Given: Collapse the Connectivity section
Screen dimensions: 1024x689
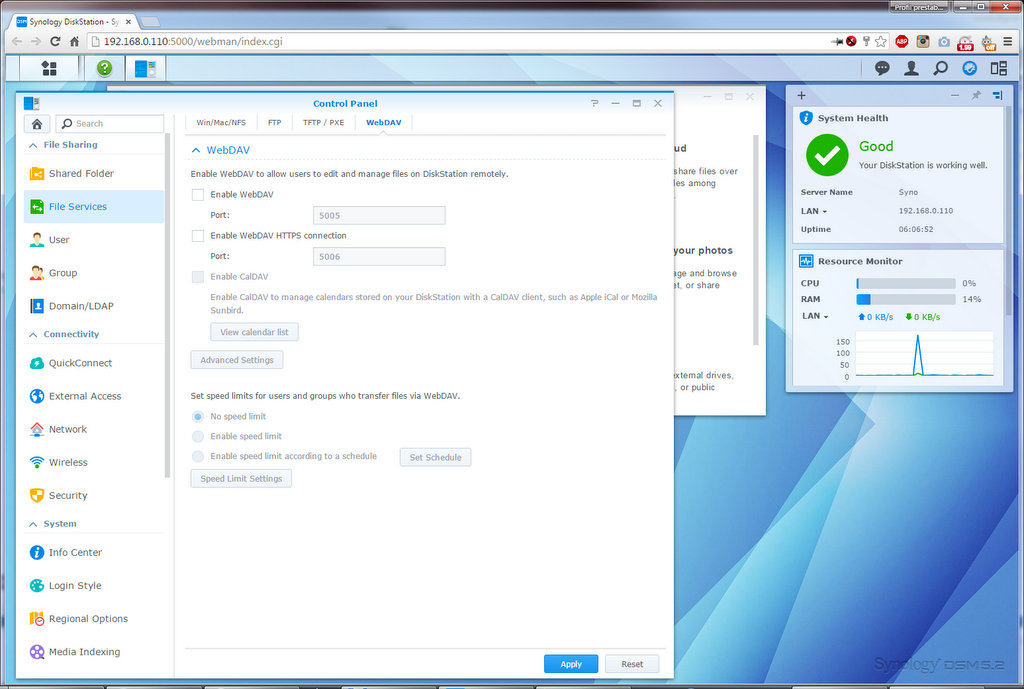Looking at the screenshot, I should click(33, 334).
